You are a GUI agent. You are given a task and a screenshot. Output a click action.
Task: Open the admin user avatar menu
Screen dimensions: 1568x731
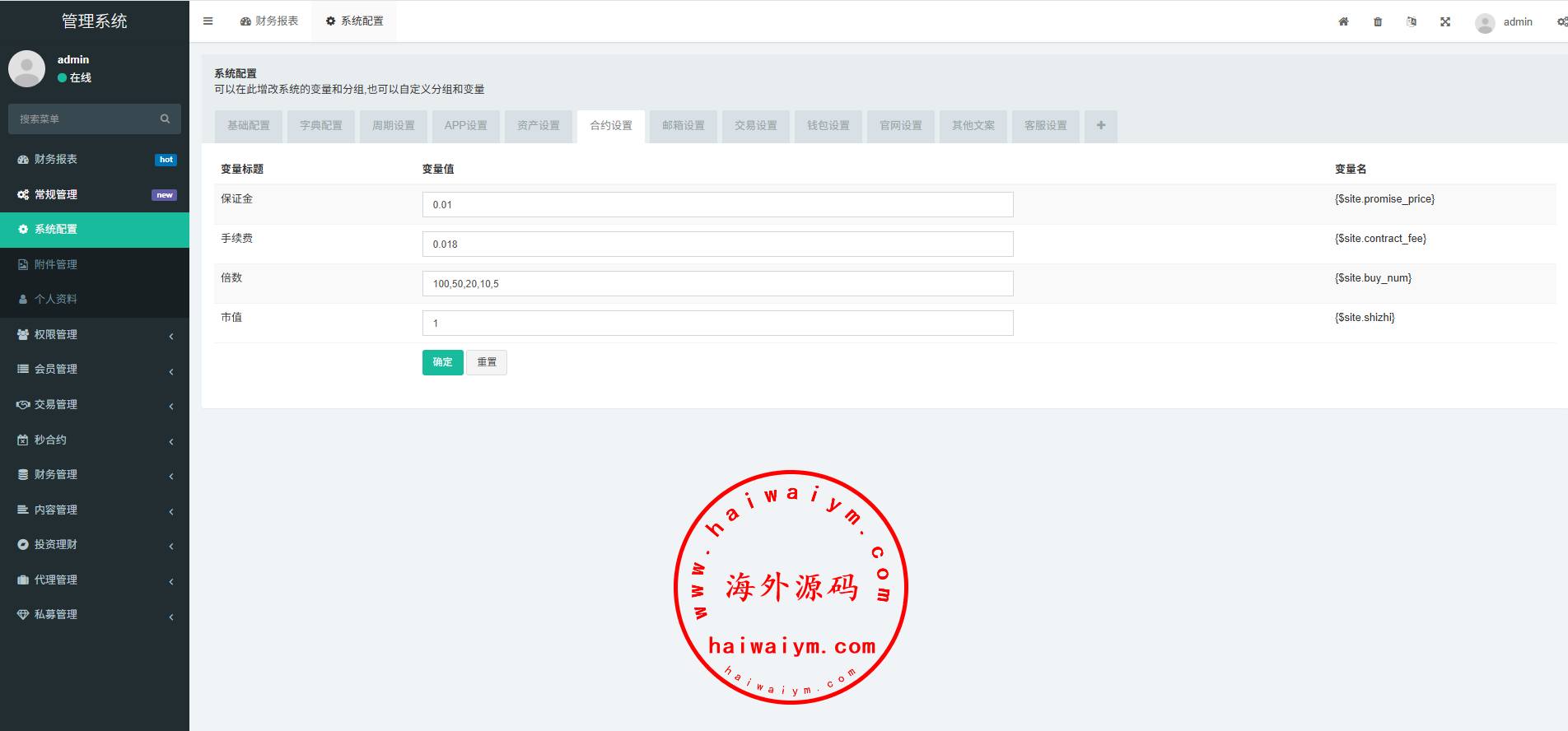[x=1504, y=22]
